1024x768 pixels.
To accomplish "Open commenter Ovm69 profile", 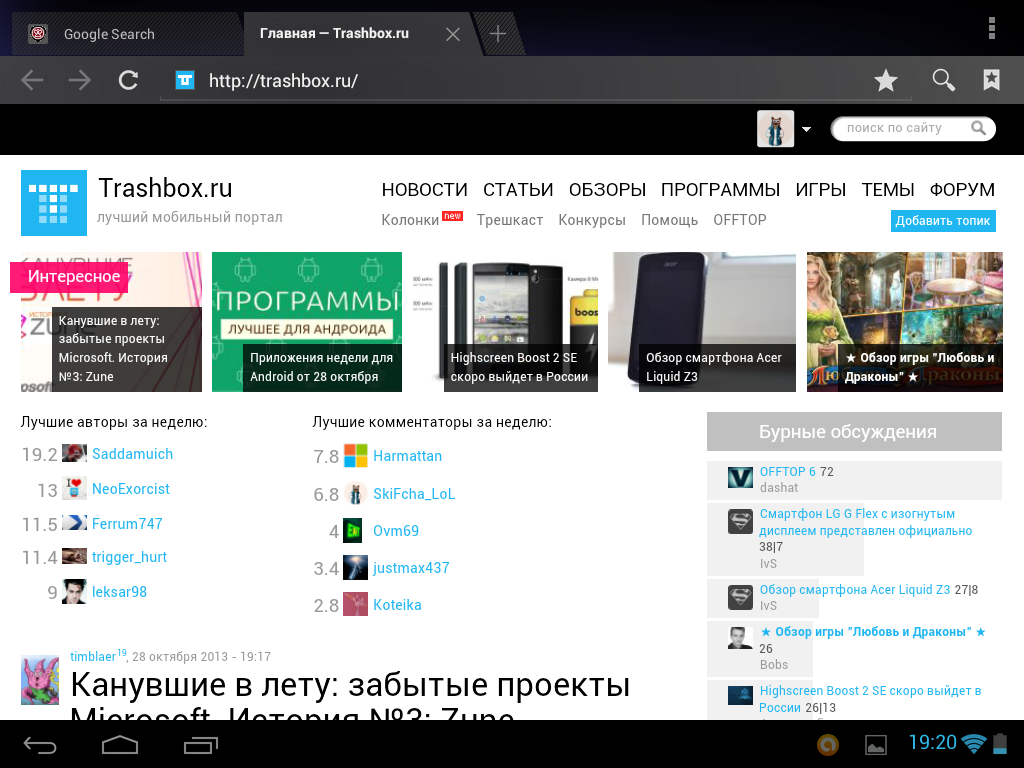I will coord(396,531).
